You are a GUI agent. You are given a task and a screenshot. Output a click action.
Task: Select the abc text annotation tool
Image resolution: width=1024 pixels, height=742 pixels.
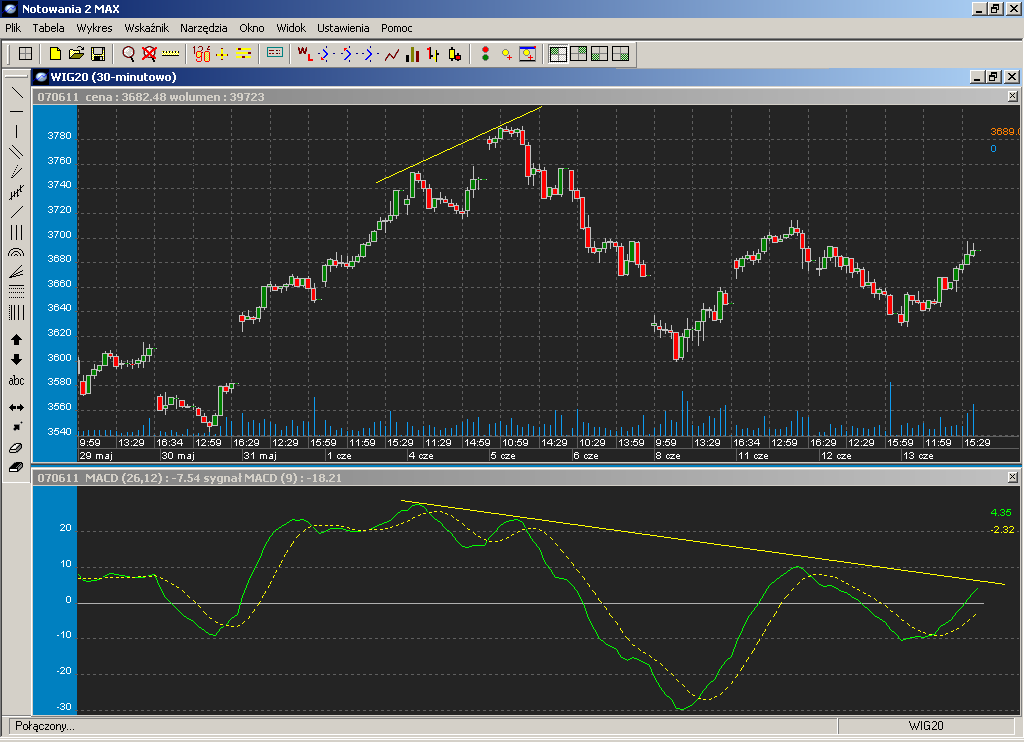(x=16, y=381)
